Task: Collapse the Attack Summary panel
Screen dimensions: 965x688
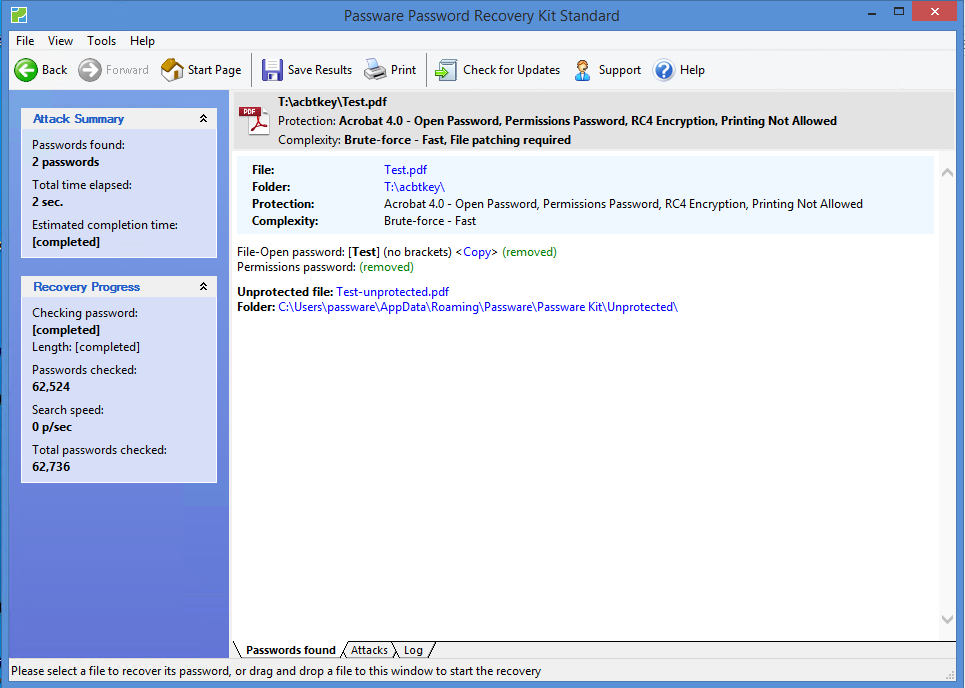Action: 203,119
